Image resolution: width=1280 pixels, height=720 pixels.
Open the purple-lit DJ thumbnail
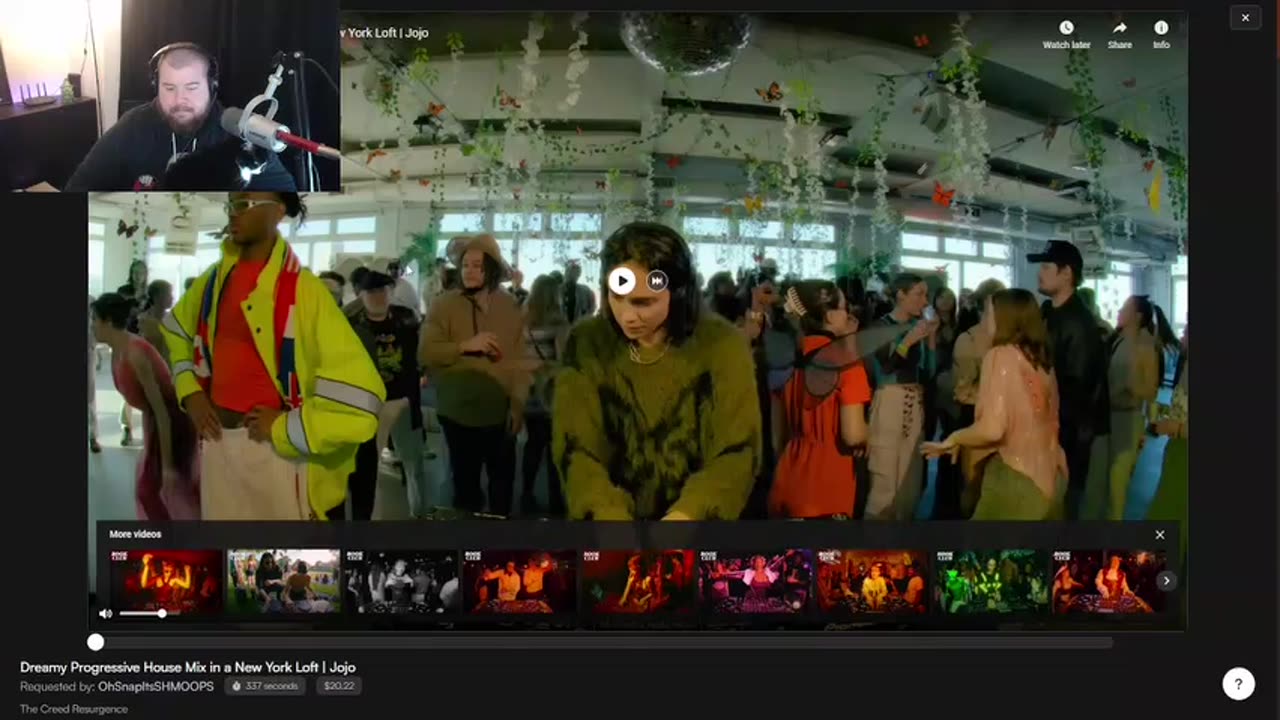(755, 581)
